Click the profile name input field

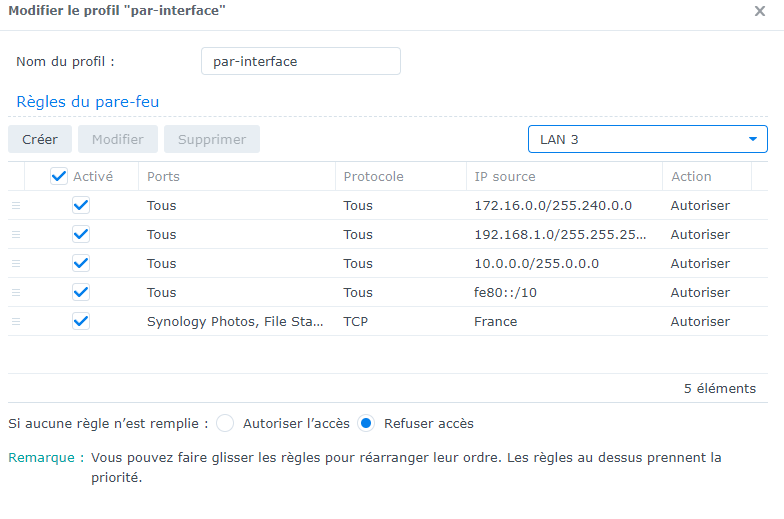point(300,61)
